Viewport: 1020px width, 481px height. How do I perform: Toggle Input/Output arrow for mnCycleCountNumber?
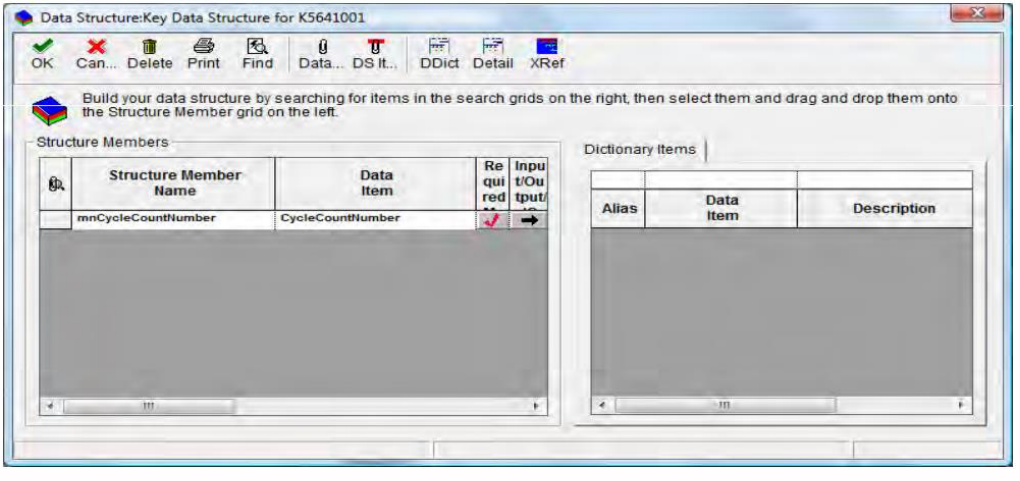[x=528, y=220]
